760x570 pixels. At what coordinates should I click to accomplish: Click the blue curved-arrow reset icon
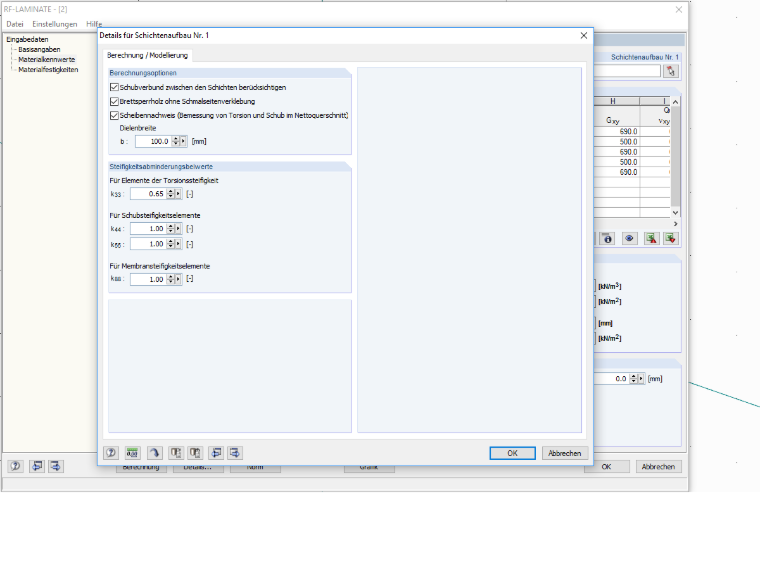point(154,453)
